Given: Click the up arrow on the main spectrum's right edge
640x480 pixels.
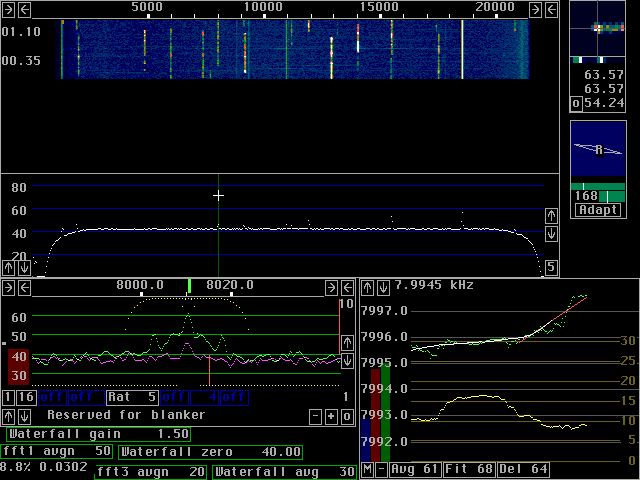Looking at the screenshot, I should pyautogui.click(x=551, y=216).
